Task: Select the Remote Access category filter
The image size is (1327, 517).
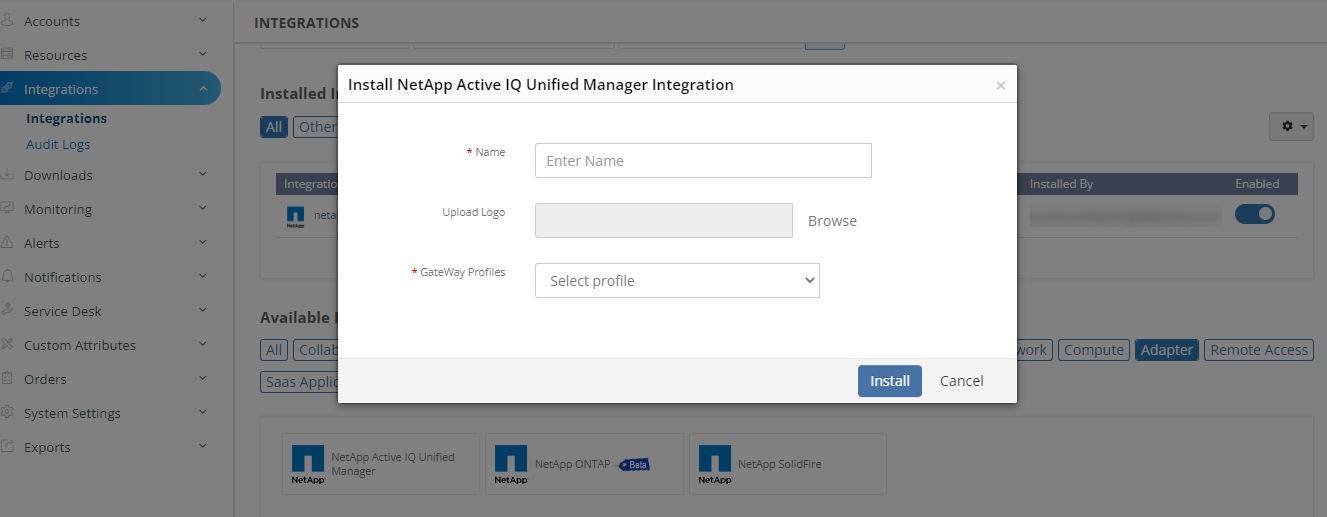Action: click(1259, 350)
